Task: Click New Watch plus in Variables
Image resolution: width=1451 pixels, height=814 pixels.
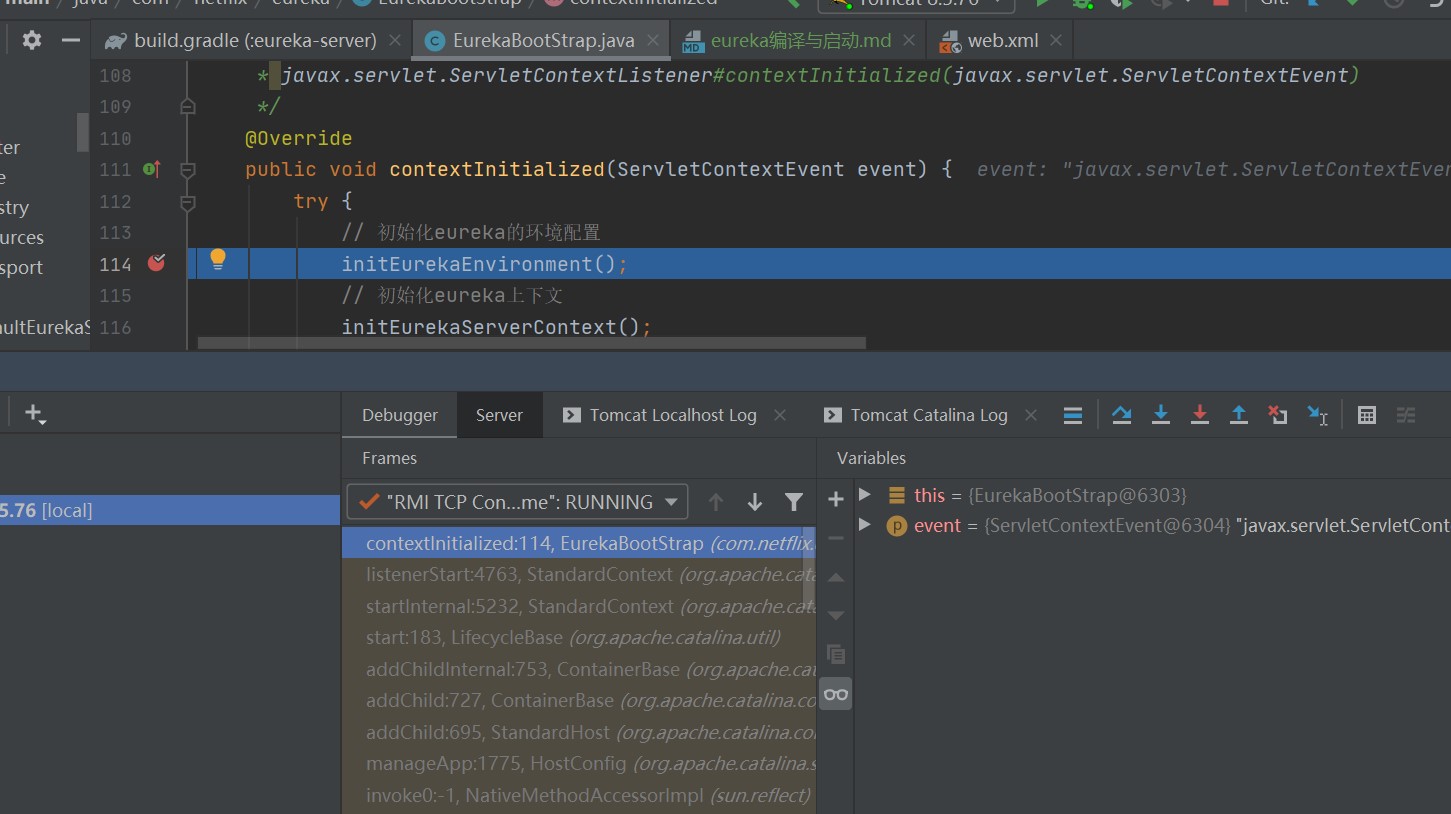Action: 836,499
